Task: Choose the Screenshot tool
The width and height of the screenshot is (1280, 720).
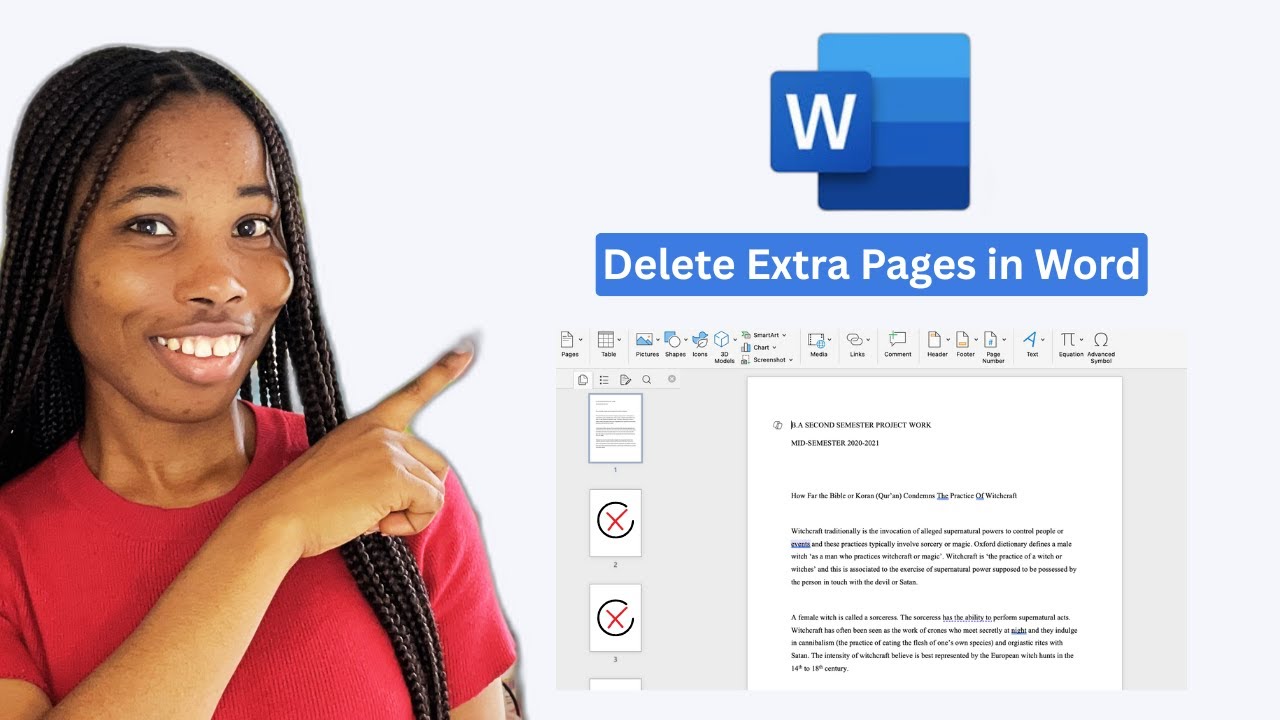Action: (x=767, y=359)
